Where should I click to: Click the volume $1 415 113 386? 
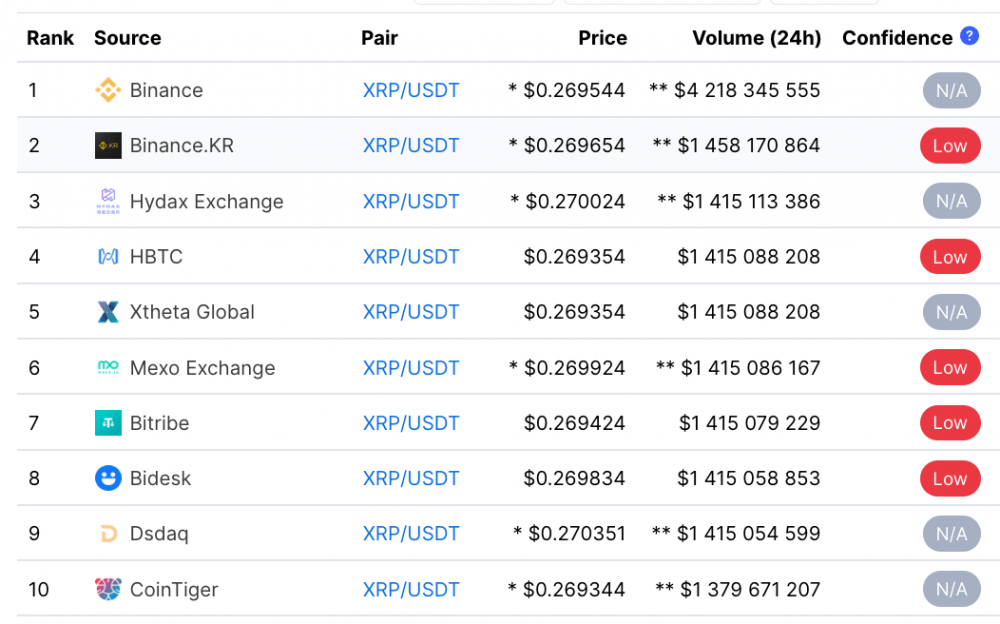tap(751, 202)
